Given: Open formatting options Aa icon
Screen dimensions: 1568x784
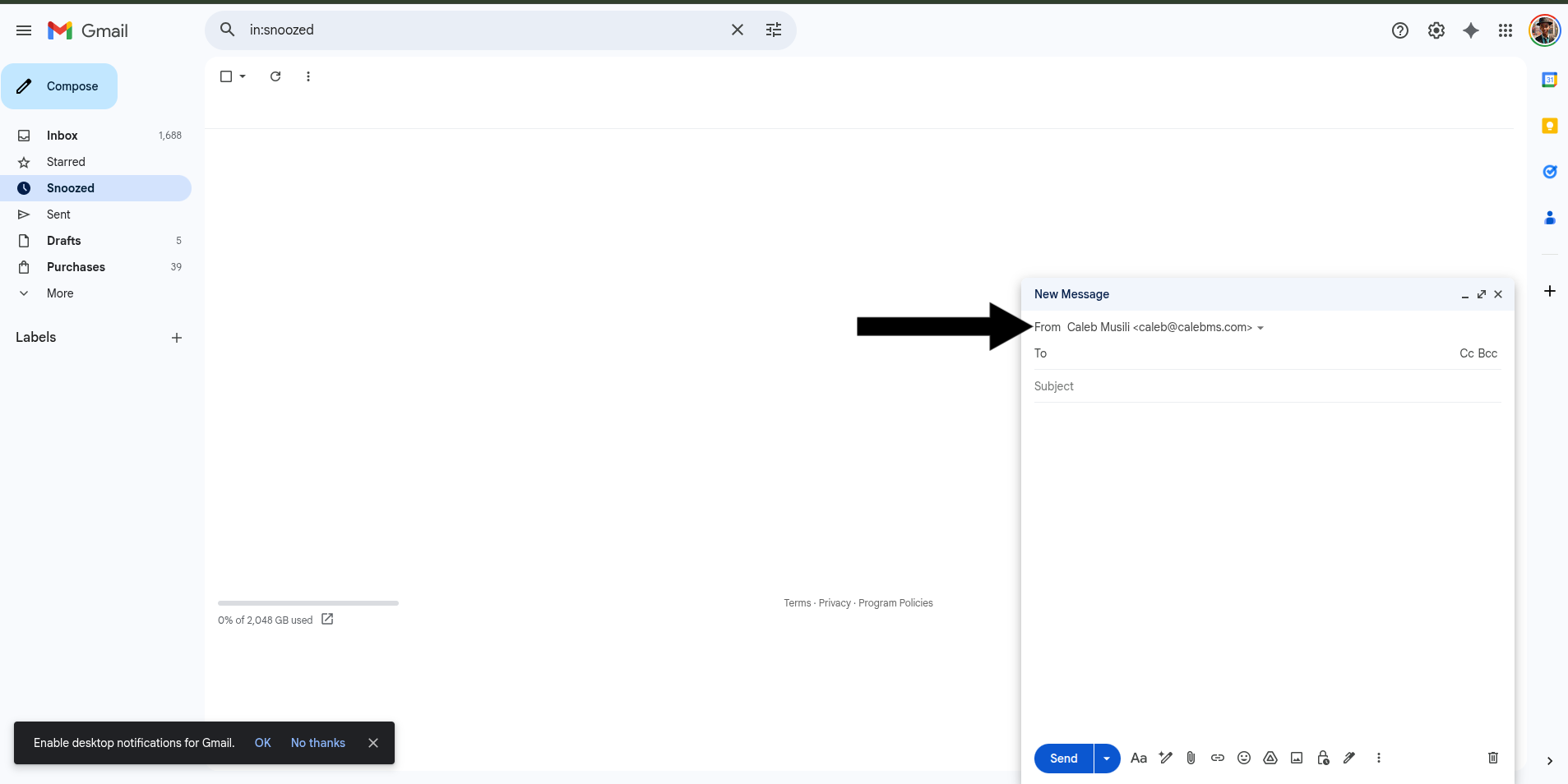Looking at the screenshot, I should [1139, 758].
